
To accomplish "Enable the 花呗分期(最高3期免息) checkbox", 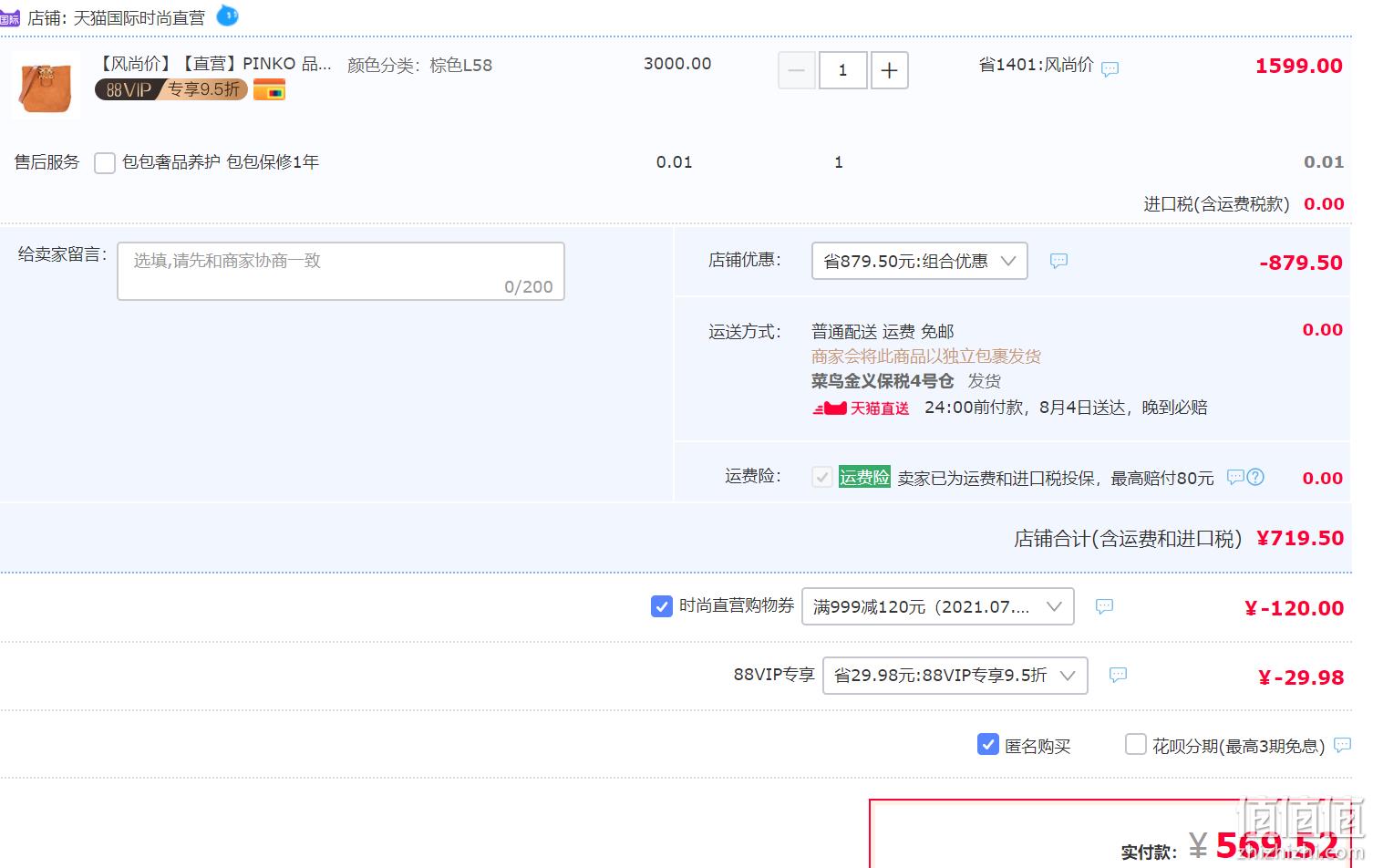I will pyautogui.click(x=1136, y=744).
